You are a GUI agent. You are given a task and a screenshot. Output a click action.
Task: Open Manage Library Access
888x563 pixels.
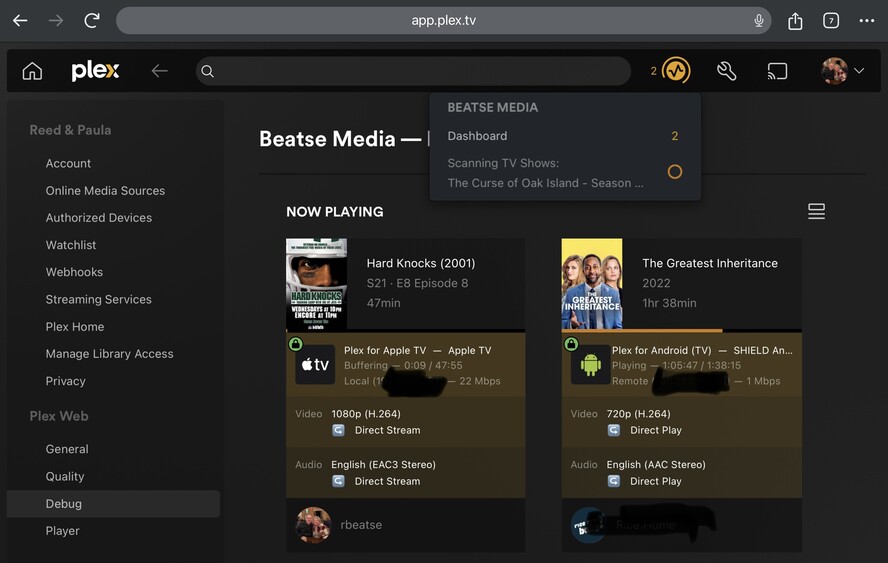tap(109, 353)
